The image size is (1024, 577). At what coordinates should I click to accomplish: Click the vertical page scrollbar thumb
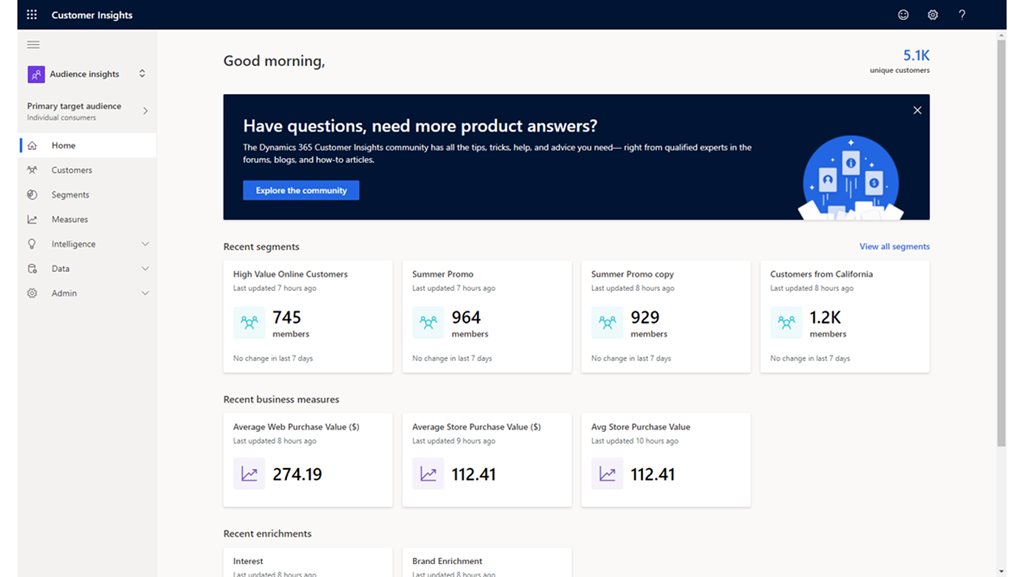pyautogui.click(x=1001, y=243)
